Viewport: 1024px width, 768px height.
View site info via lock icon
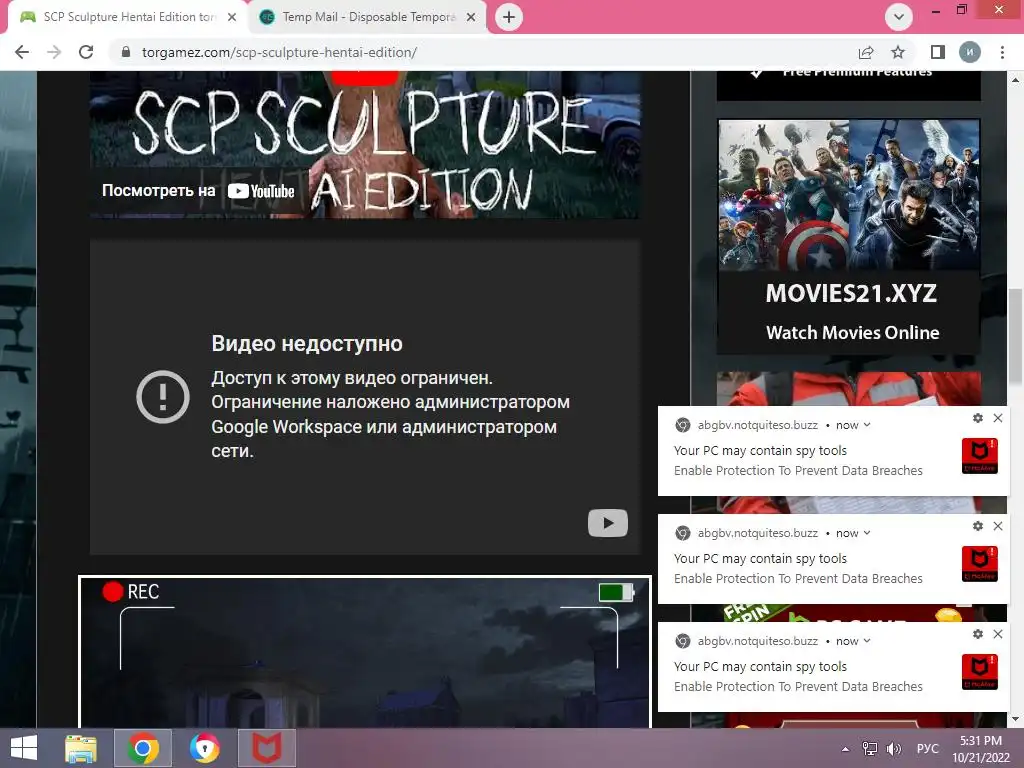pyautogui.click(x=126, y=52)
